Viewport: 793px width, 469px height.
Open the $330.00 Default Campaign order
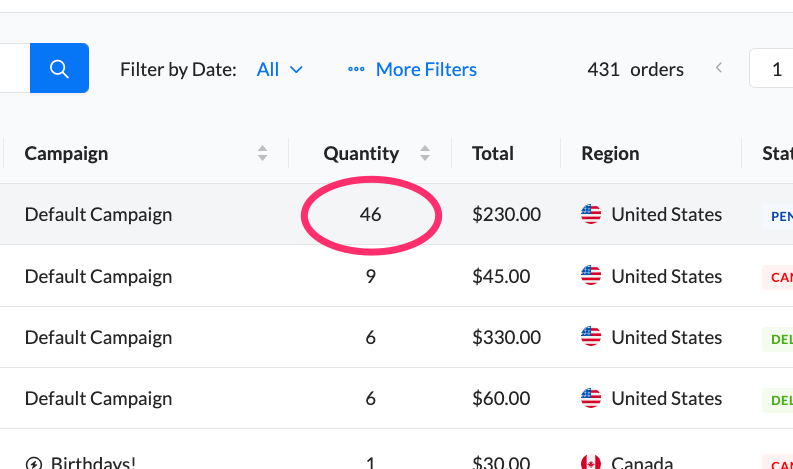(x=98, y=337)
